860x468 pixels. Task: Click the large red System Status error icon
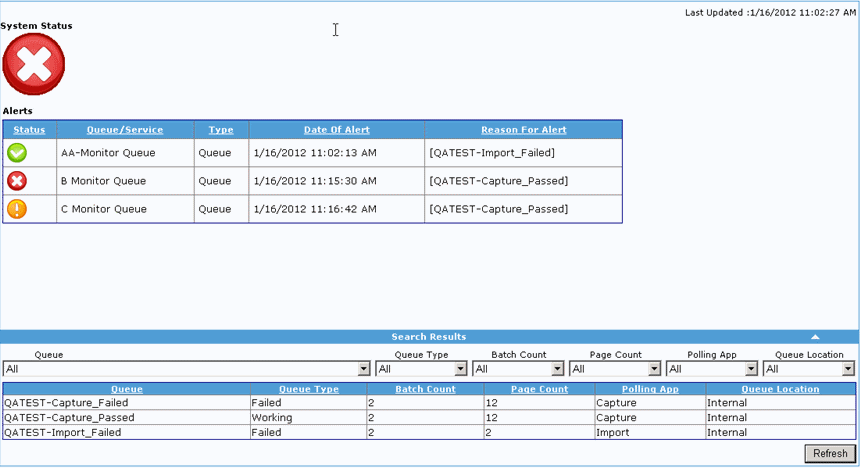[x=33, y=64]
